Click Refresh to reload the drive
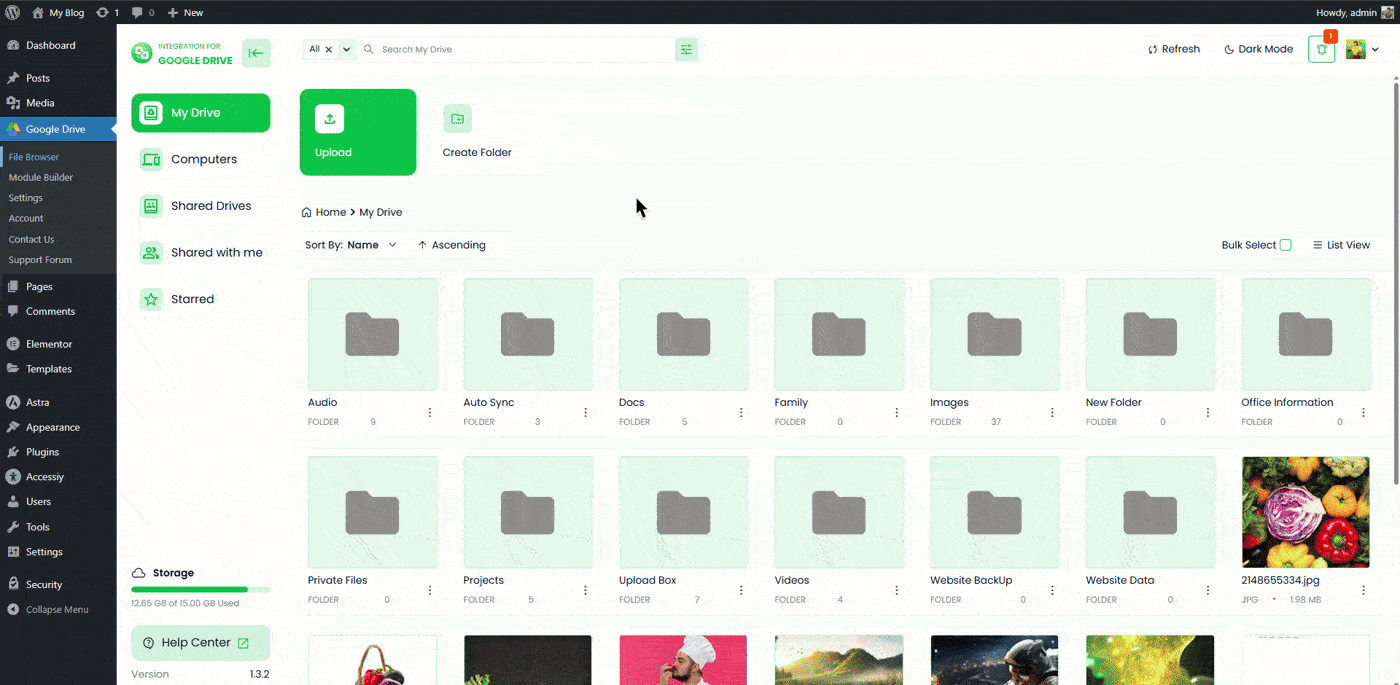This screenshot has height=685, width=1400. (1174, 48)
